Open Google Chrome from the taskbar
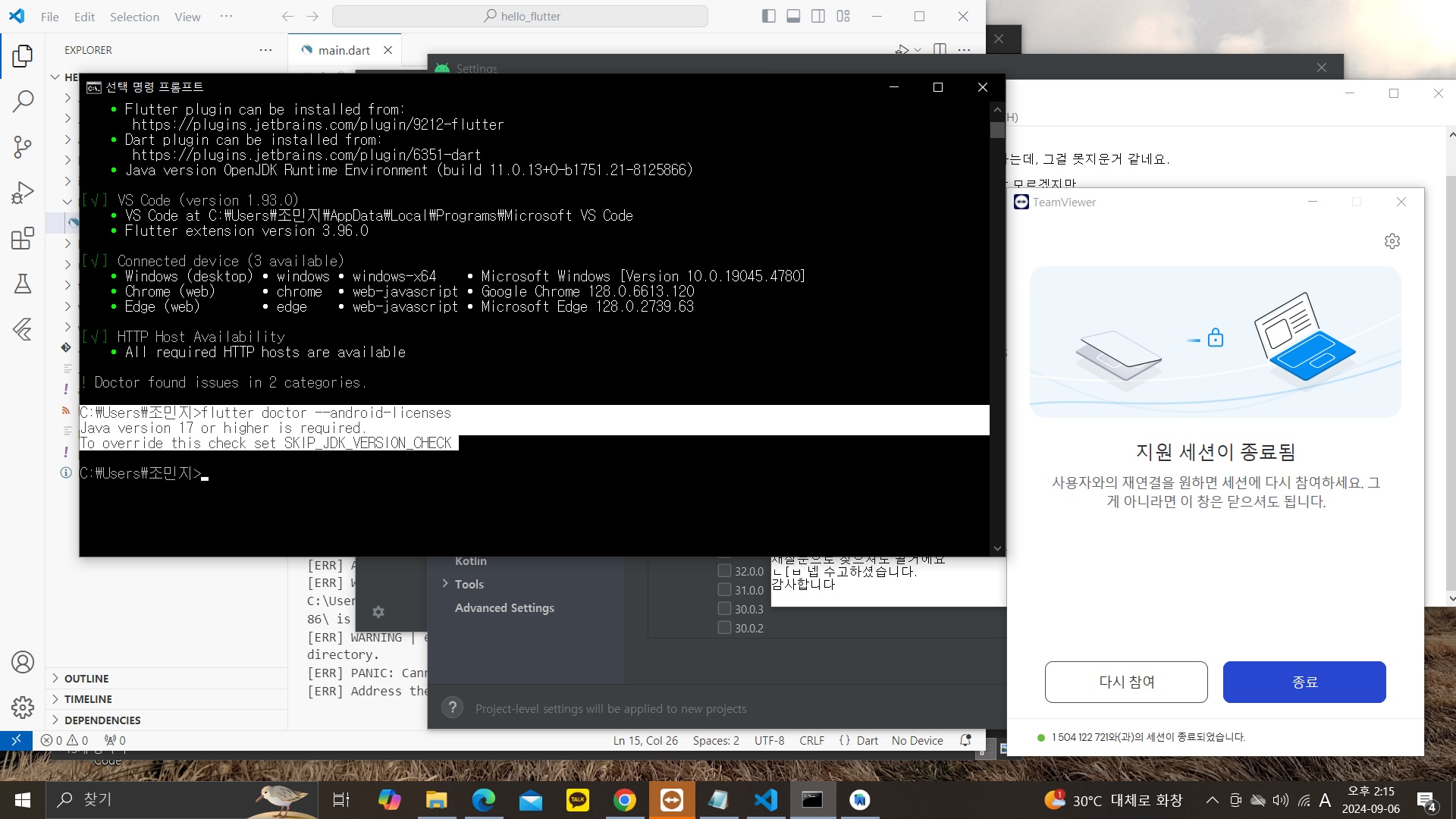 (x=625, y=800)
